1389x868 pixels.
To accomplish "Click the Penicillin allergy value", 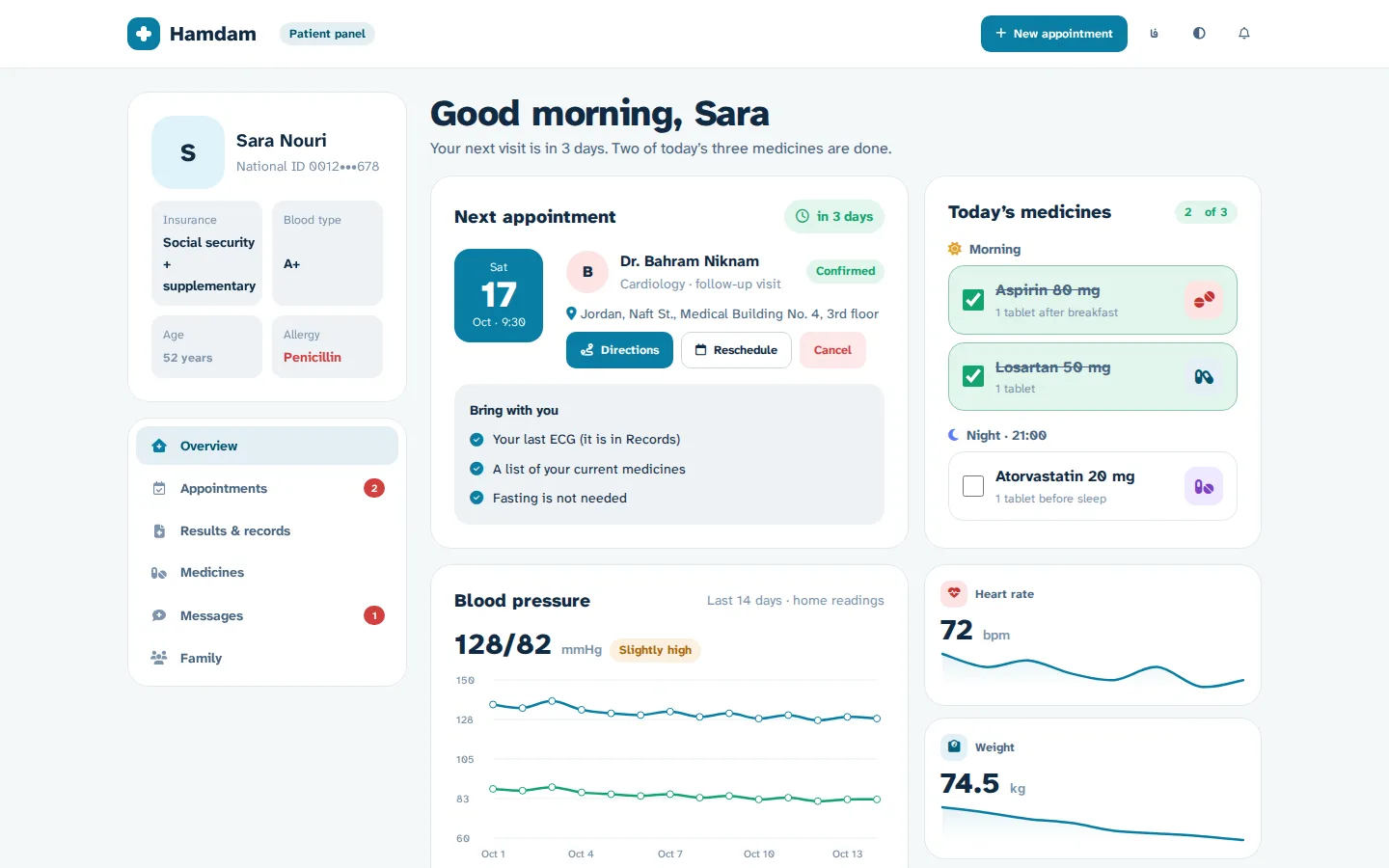I will pyautogui.click(x=313, y=357).
